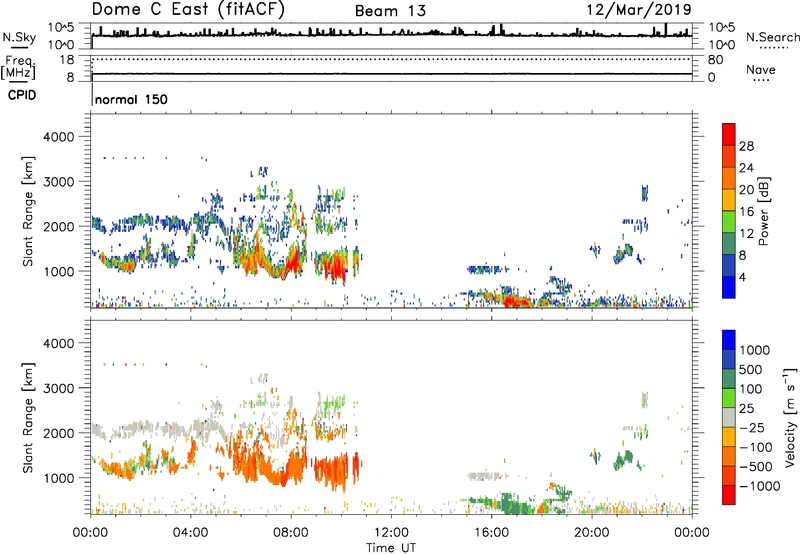The height and width of the screenshot is (554, 800).
Task: Click the Power [dB] colorbar title
Action: click(763, 211)
